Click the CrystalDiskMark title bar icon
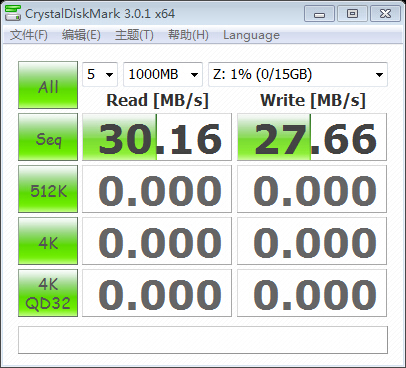The height and width of the screenshot is (368, 406). point(13,13)
